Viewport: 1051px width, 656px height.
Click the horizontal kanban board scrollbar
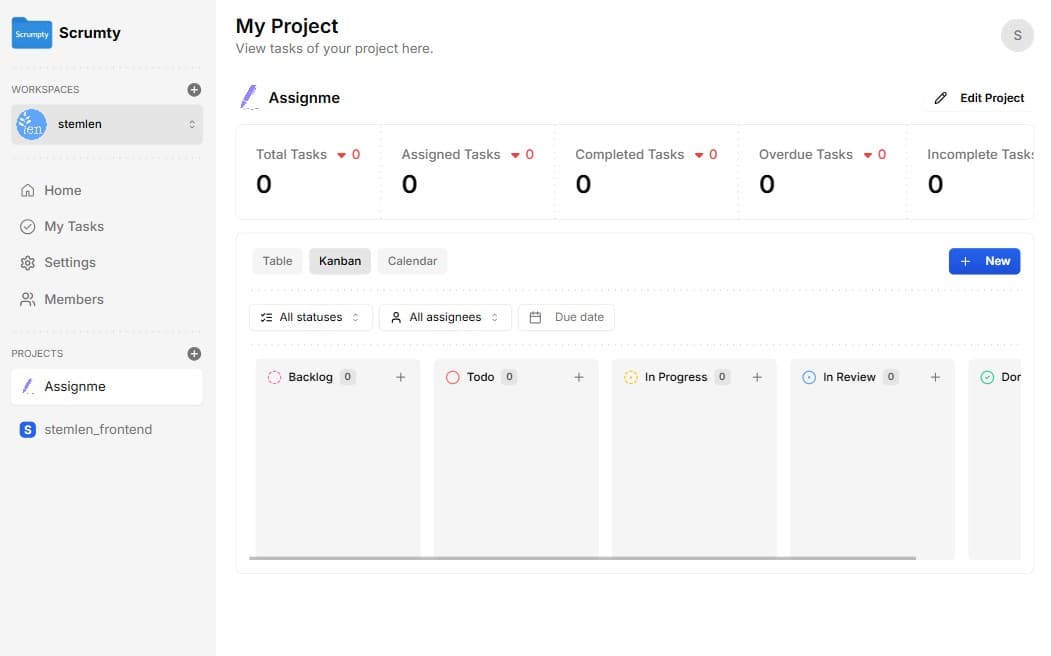(x=582, y=558)
